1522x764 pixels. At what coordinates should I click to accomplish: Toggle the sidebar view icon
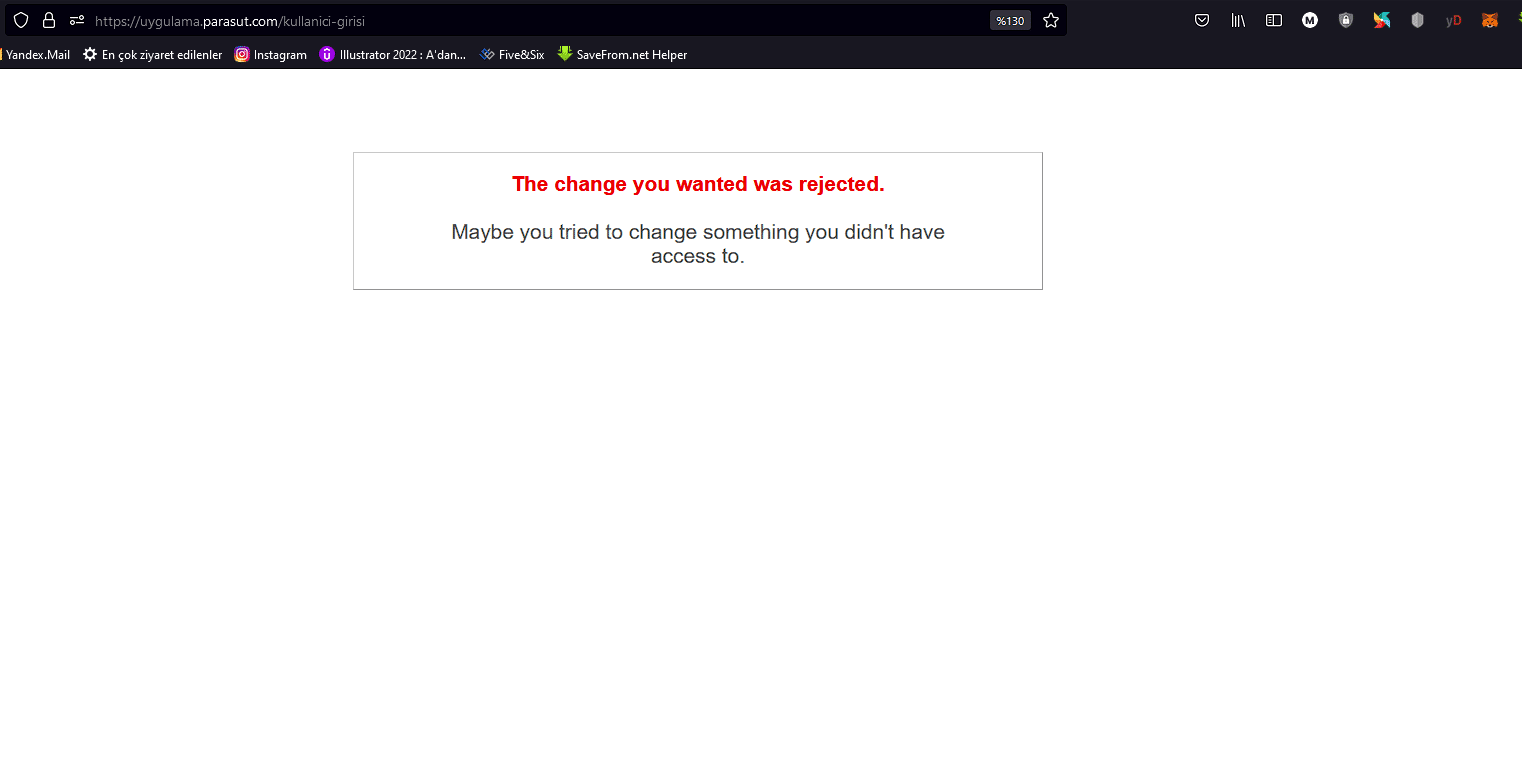pyautogui.click(x=1274, y=20)
